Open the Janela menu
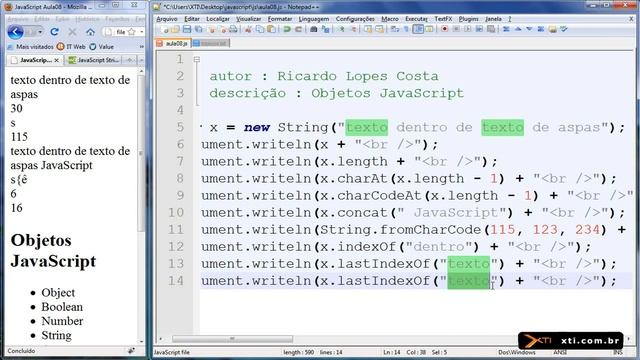The image size is (640, 360). pyautogui.click(x=493, y=19)
